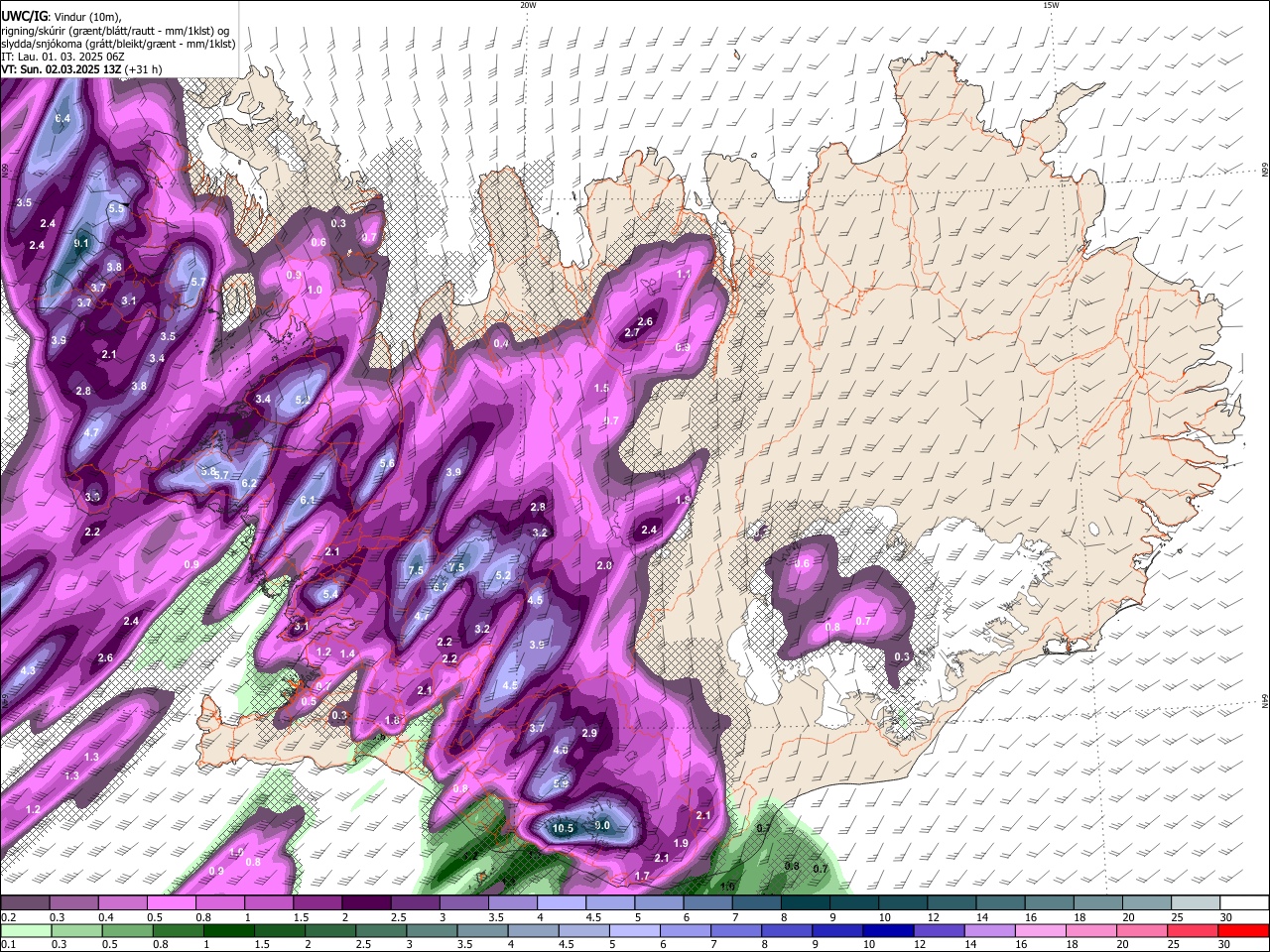Click the "10.5" precipitation value on the map
1270x952 pixels.
[564, 828]
